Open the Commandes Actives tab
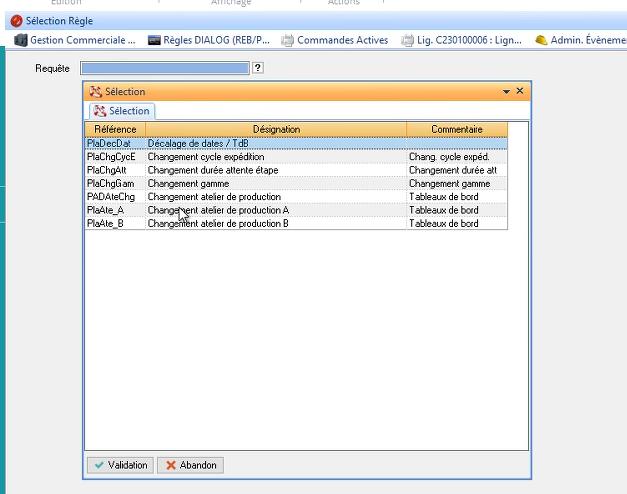The width and height of the screenshot is (627, 494). click(336, 40)
